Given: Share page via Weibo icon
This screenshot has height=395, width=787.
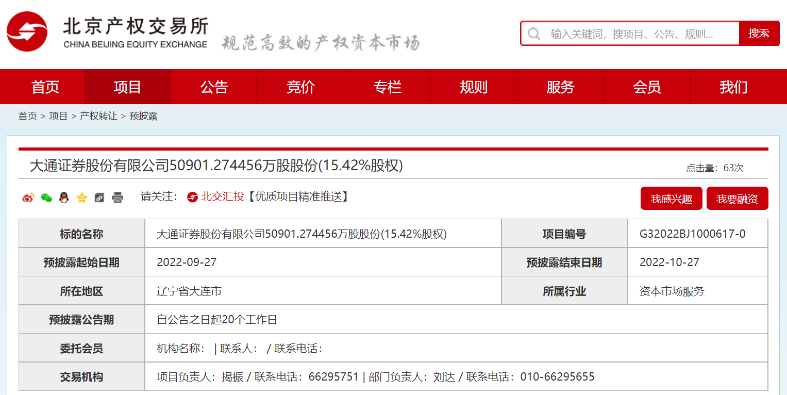Looking at the screenshot, I should pos(28,198).
